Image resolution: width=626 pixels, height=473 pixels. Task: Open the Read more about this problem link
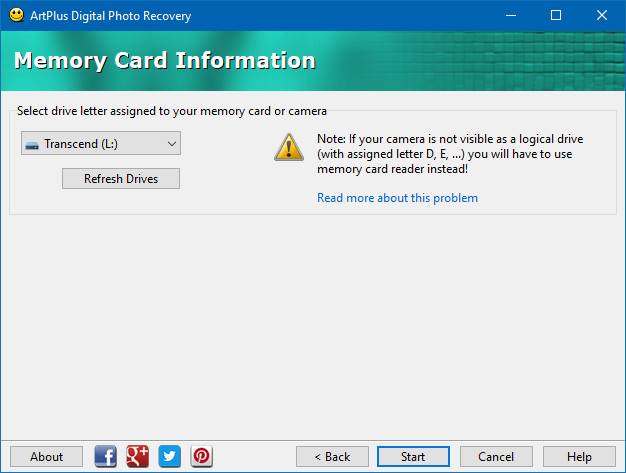(397, 198)
